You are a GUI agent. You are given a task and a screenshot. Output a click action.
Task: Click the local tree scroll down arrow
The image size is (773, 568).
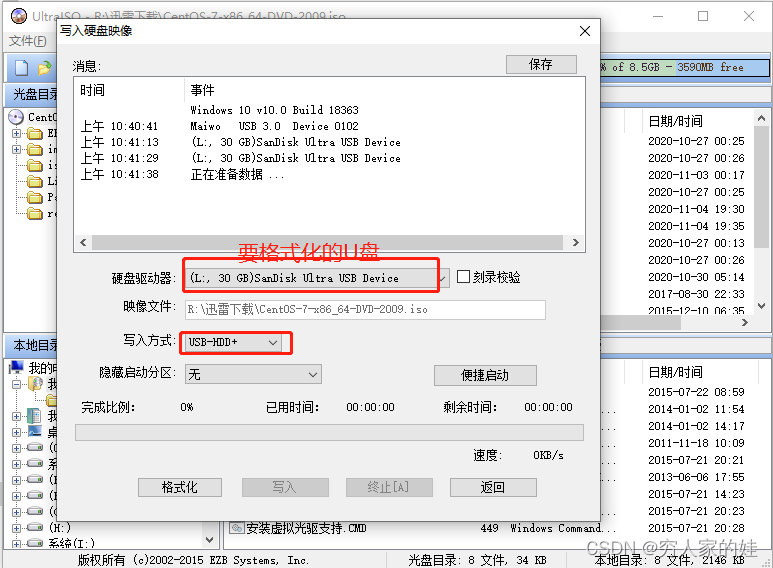210,540
